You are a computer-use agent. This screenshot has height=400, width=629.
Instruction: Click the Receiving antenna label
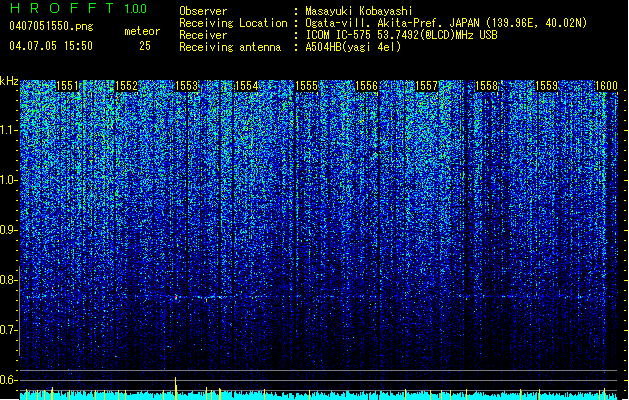[x=230, y=47]
